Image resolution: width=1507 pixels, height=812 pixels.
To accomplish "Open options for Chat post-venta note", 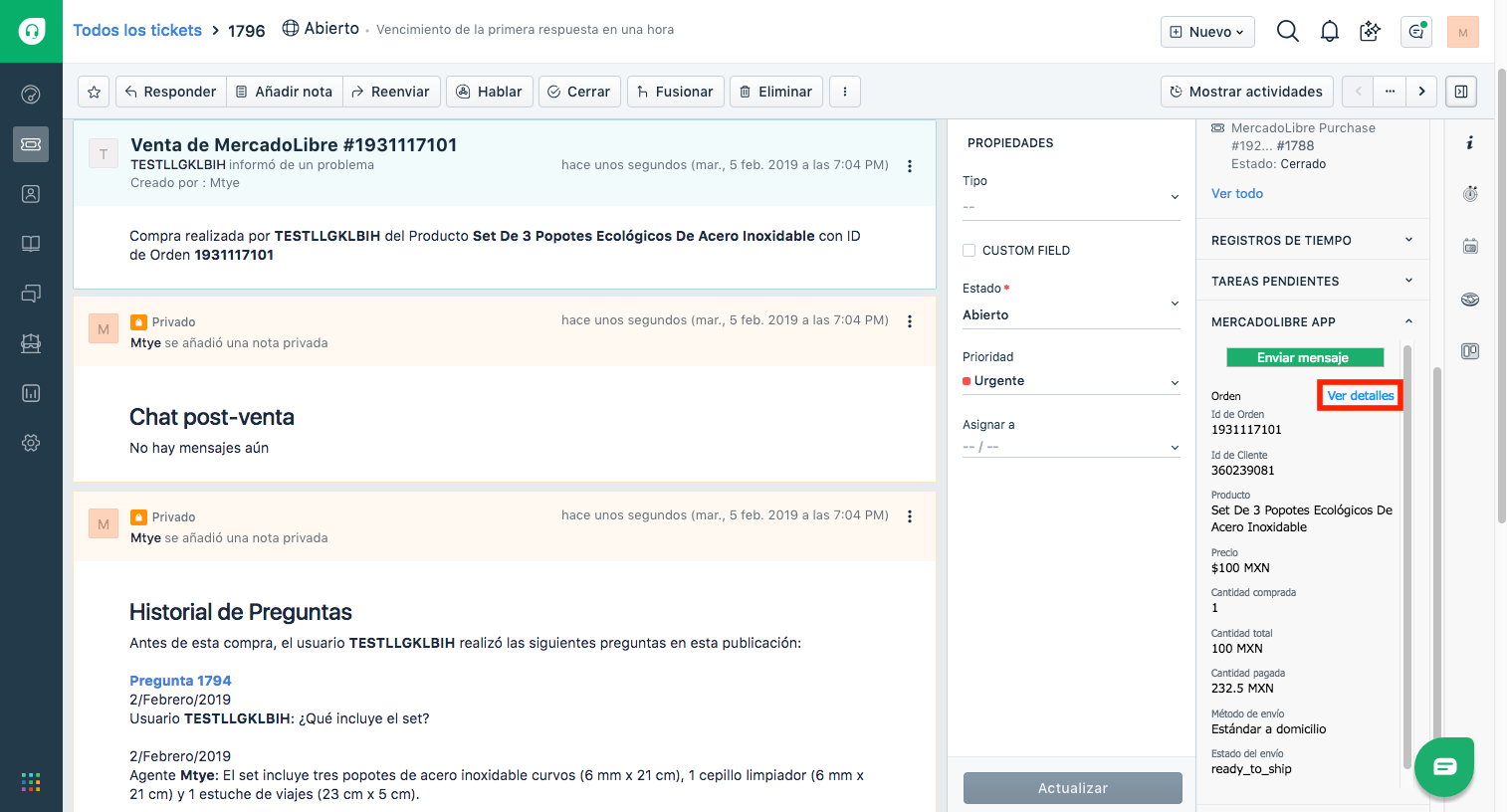I will pyautogui.click(x=910, y=321).
